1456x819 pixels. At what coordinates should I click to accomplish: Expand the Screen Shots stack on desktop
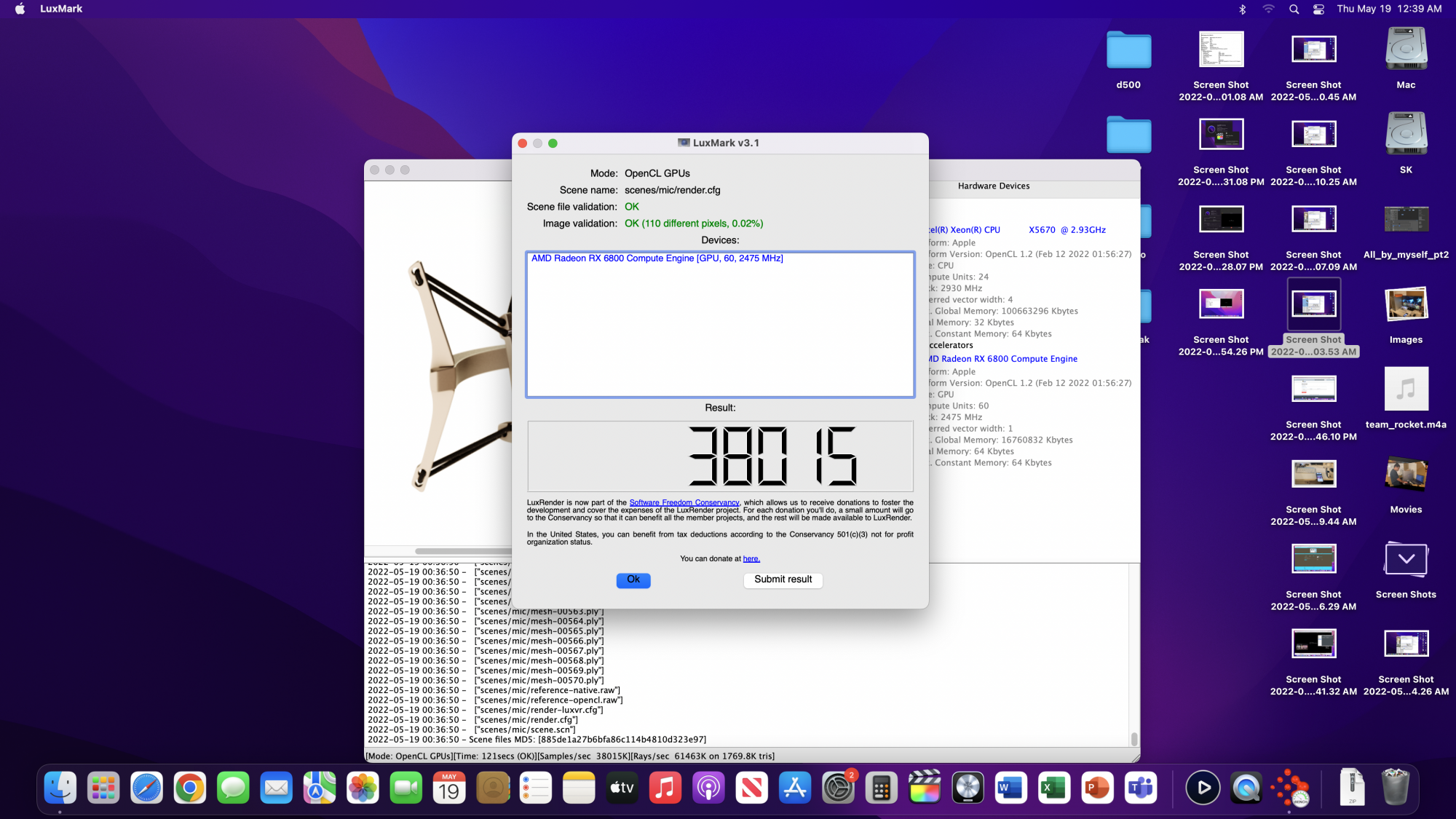[x=1406, y=560]
